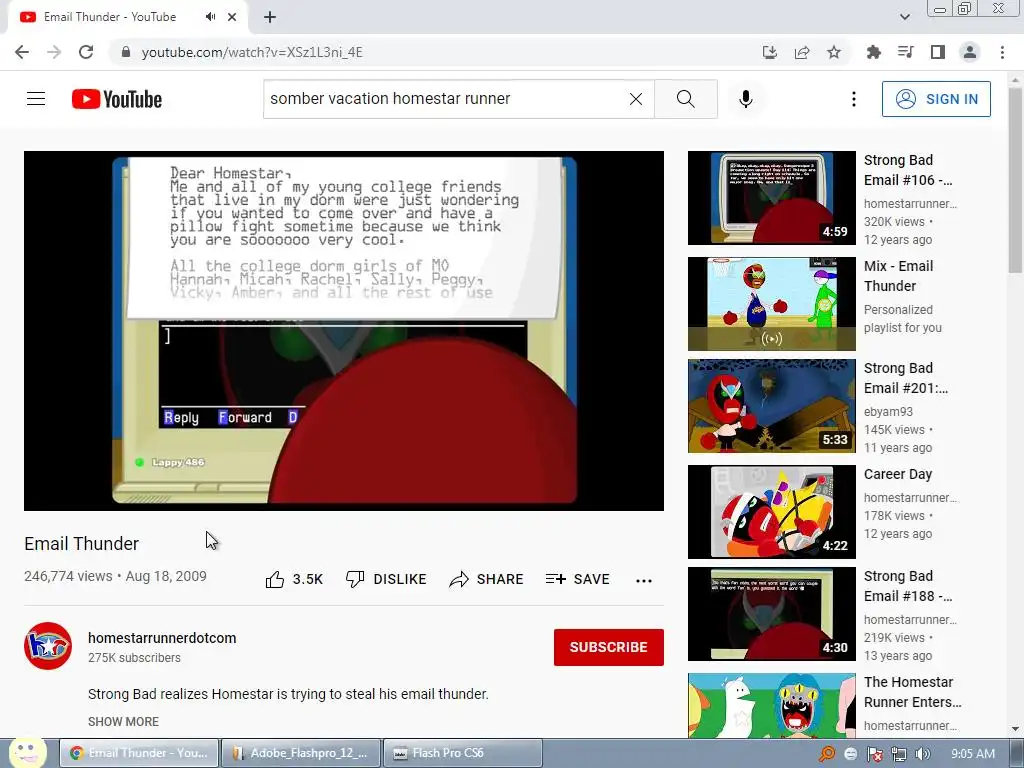Open volume control in system tray
Screen dimensions: 1024x768
[922, 754]
